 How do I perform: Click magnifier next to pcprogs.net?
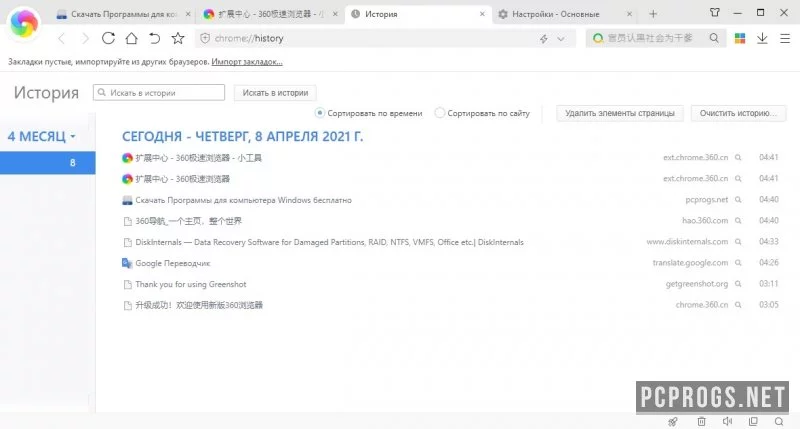(738, 199)
